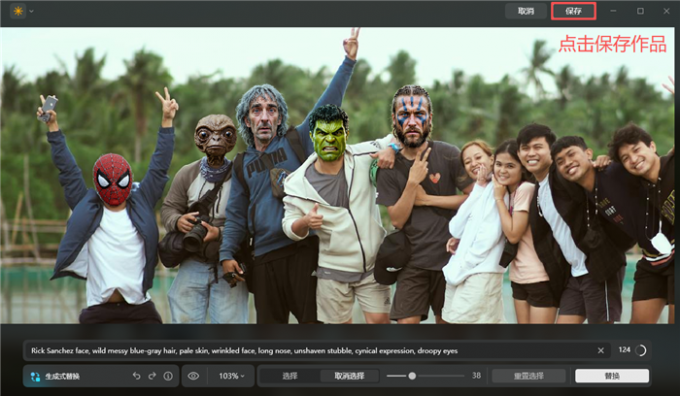The height and width of the screenshot is (396, 680).
Task: Click the 取消 cancel button
Action: [526, 11]
